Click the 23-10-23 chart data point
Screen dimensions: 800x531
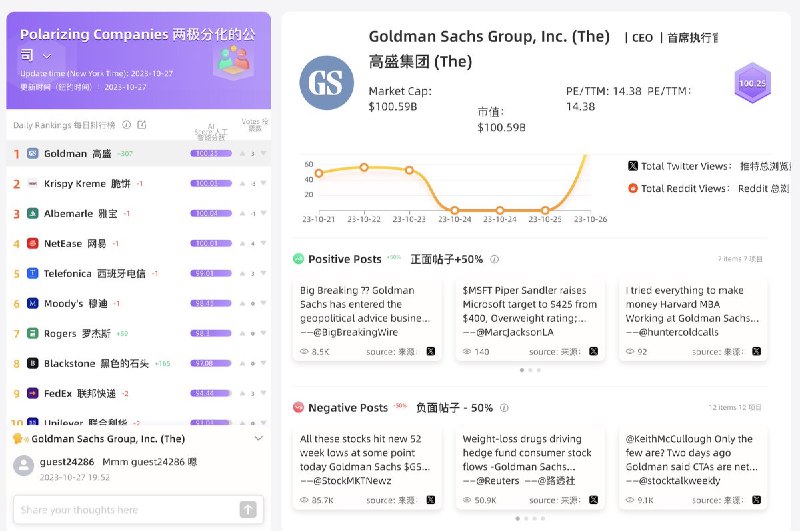point(409,170)
